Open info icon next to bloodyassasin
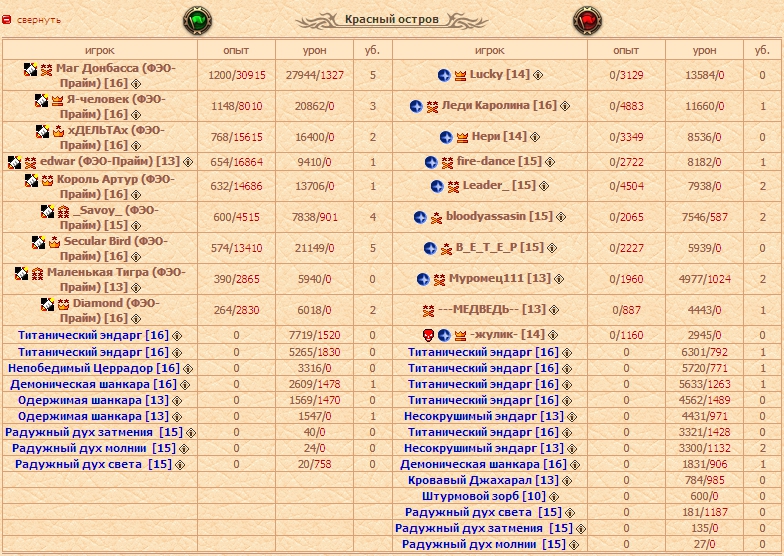Screen dimensions: 784x556 [x=560, y=217]
